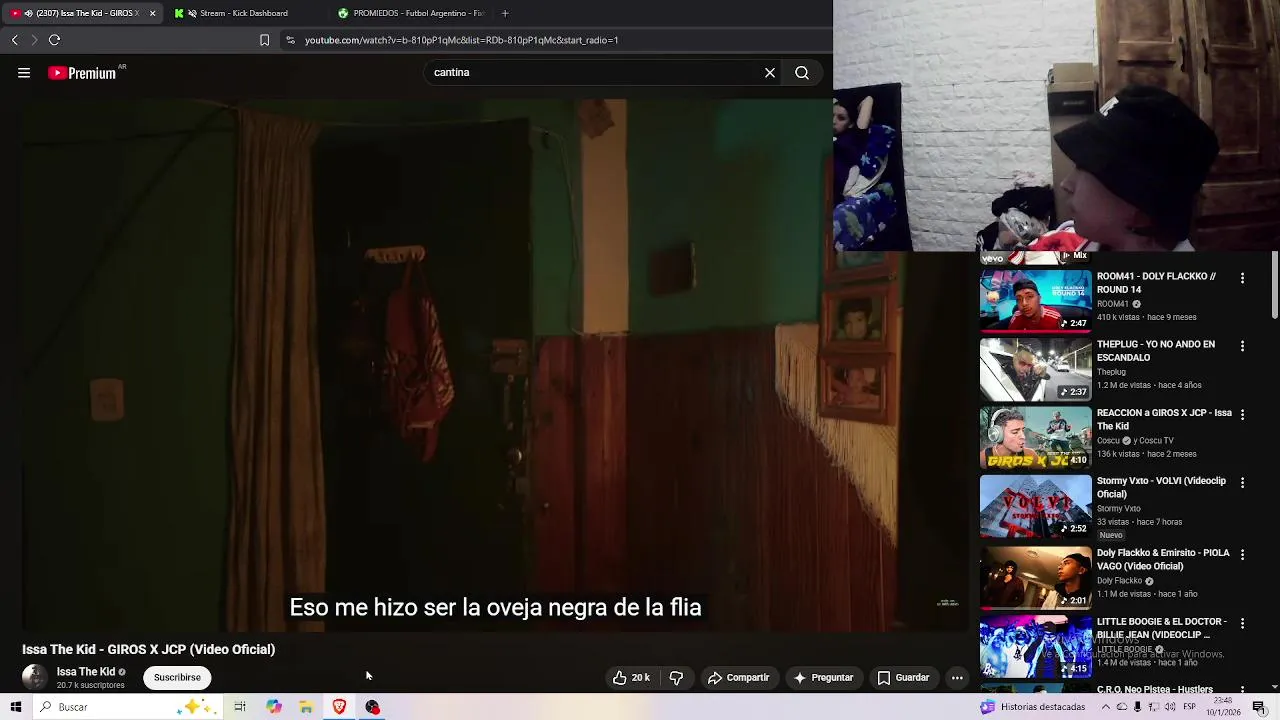Open the notification center icon

pos(1259,707)
